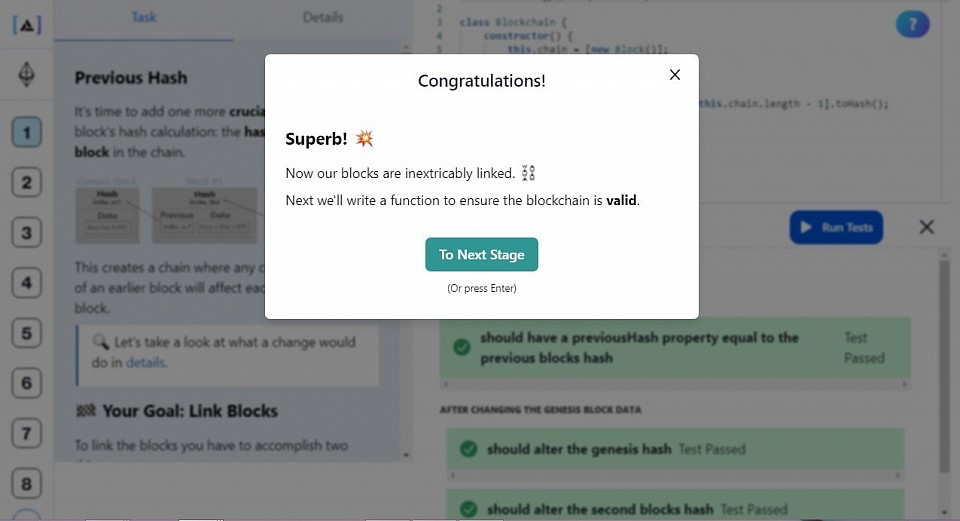The height and width of the screenshot is (521, 960).
Task: Open the blue help question mark icon
Action: coord(912,24)
